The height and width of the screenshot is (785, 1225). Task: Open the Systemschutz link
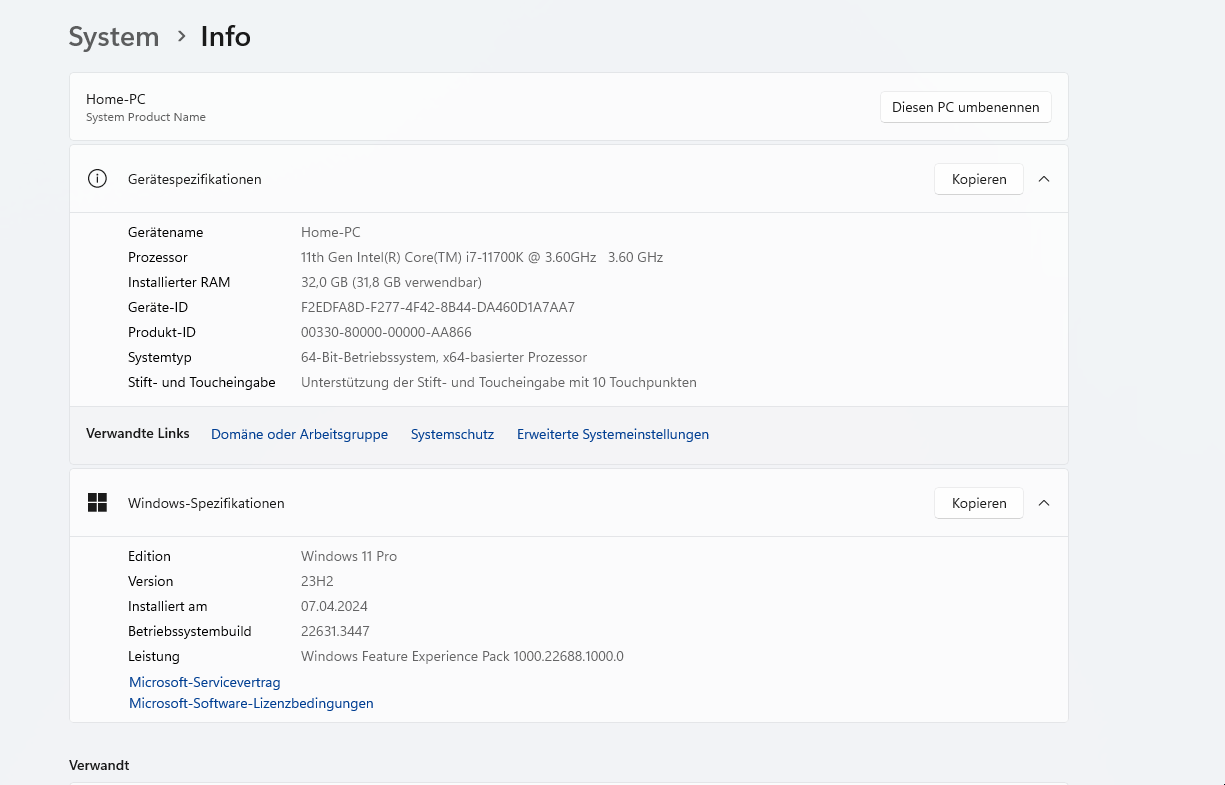click(452, 434)
